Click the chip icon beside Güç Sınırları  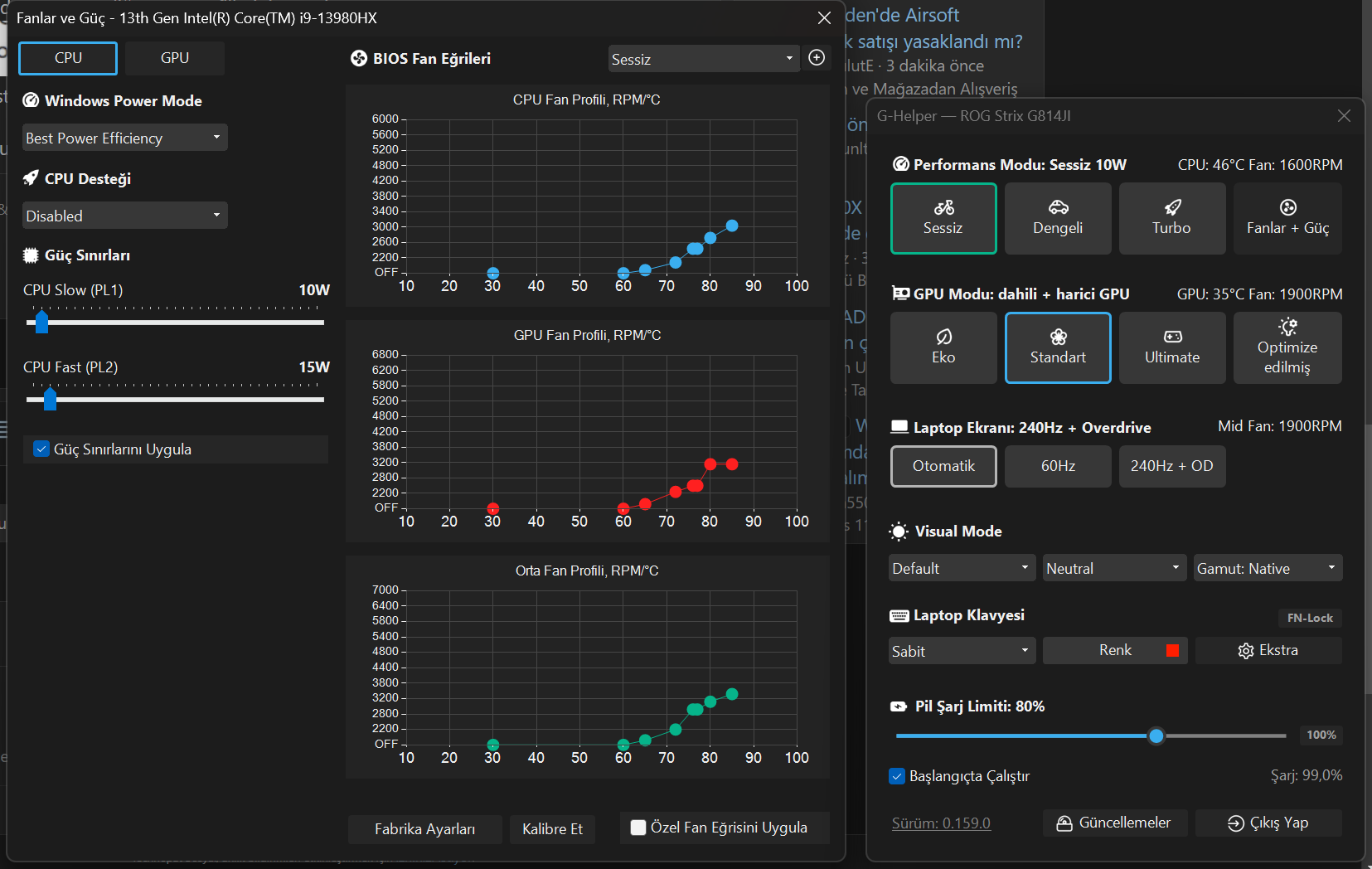tap(31, 255)
